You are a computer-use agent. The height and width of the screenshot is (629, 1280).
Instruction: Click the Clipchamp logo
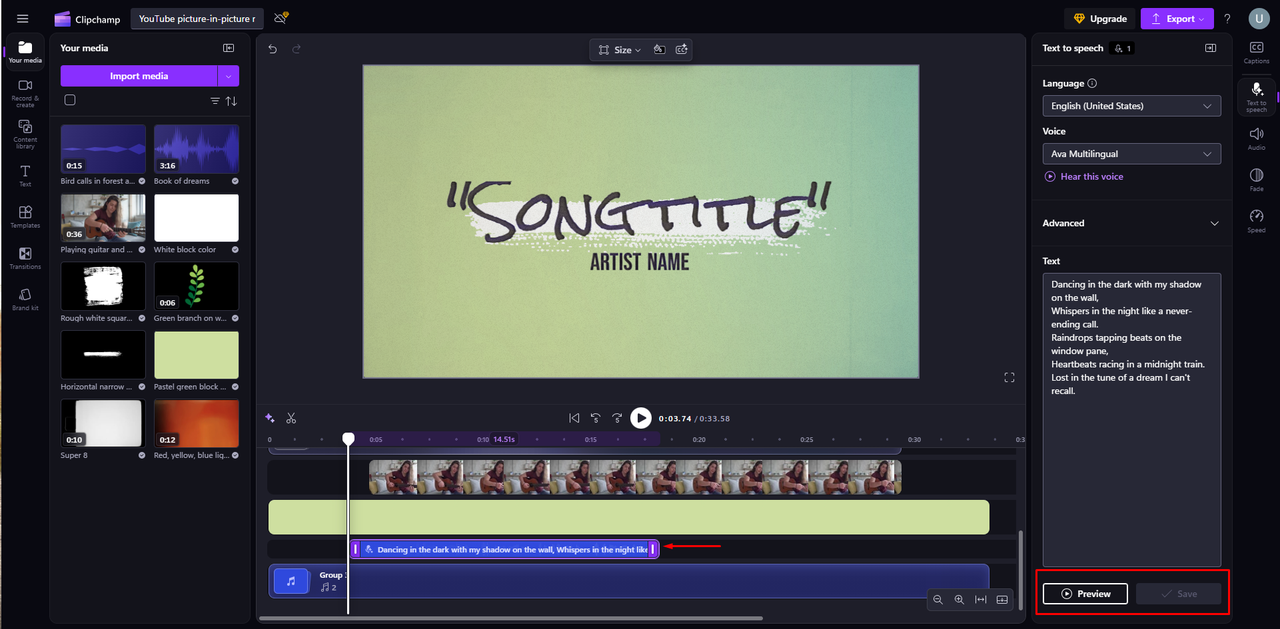click(87, 18)
